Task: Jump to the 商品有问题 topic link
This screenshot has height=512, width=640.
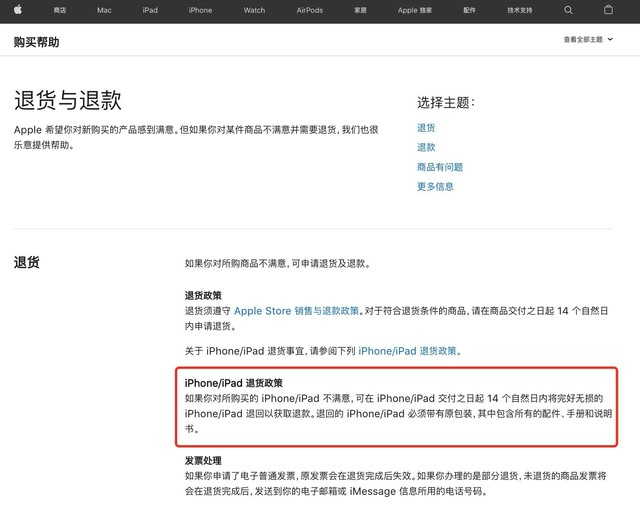Action: 440,167
